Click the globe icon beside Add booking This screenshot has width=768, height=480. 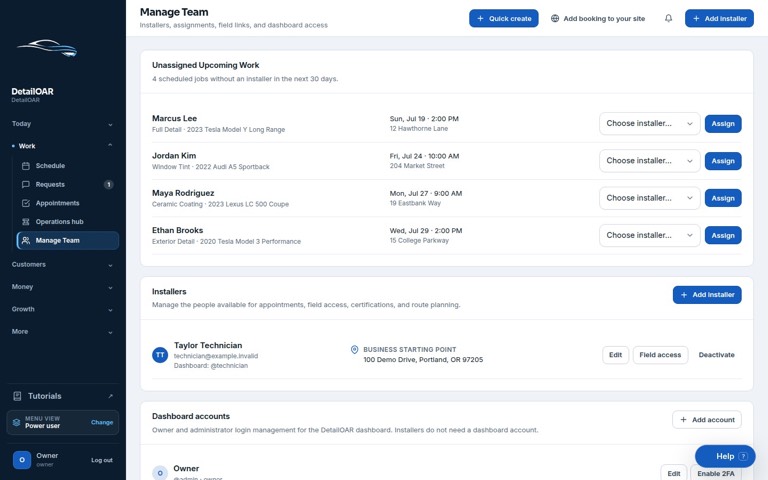554,18
